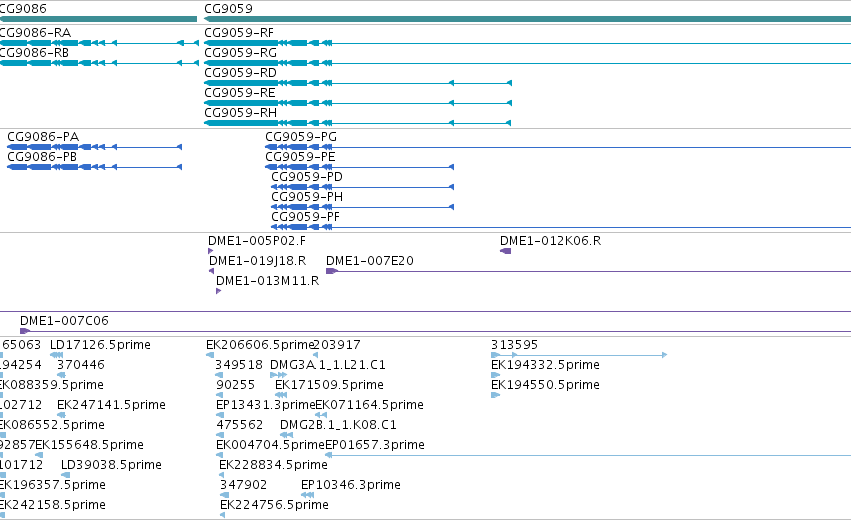The width and height of the screenshot is (851, 520).
Task: Click EST EK206606.5prime label
Action: [x=260, y=345]
